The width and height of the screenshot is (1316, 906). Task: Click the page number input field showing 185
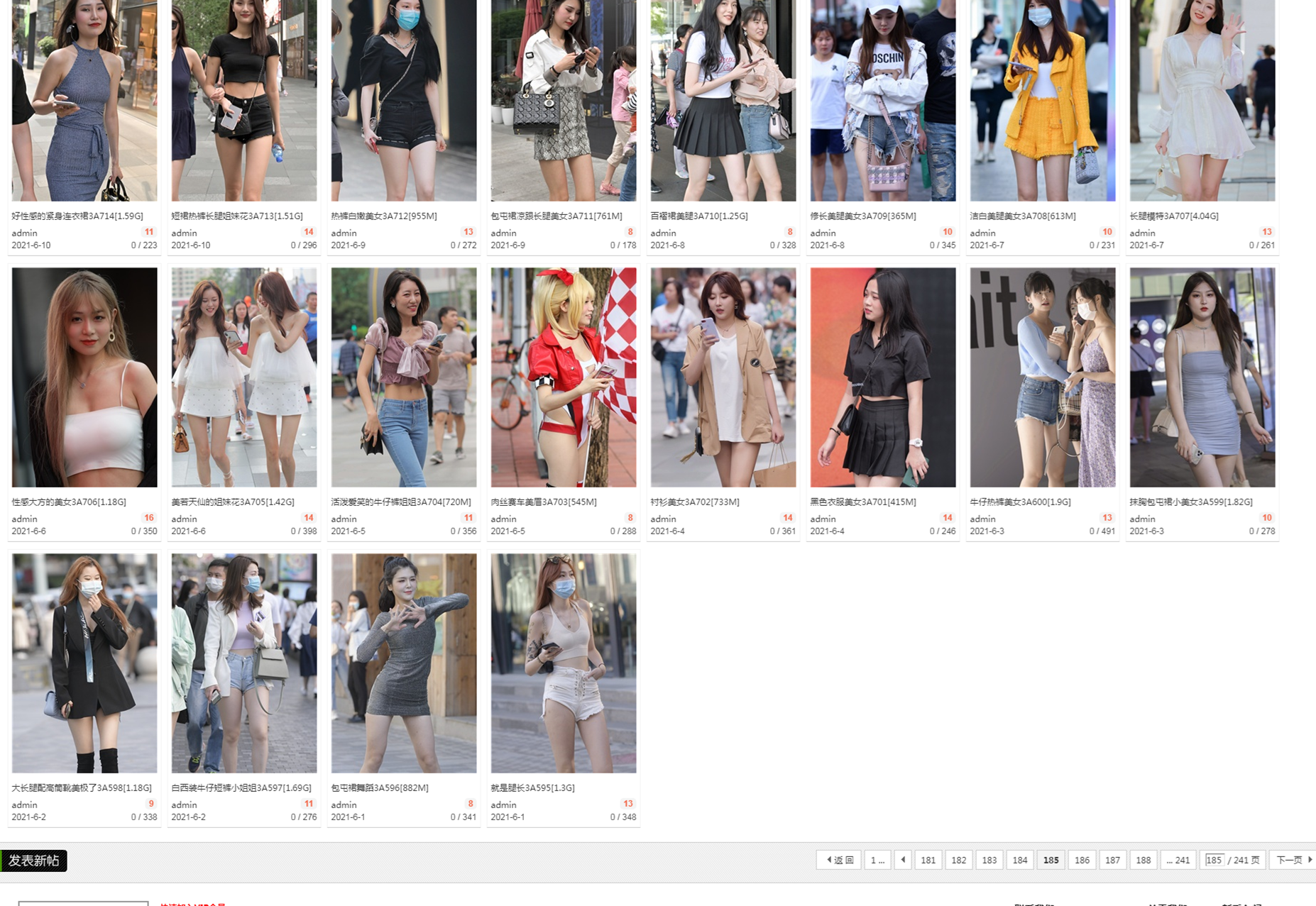(x=1214, y=860)
